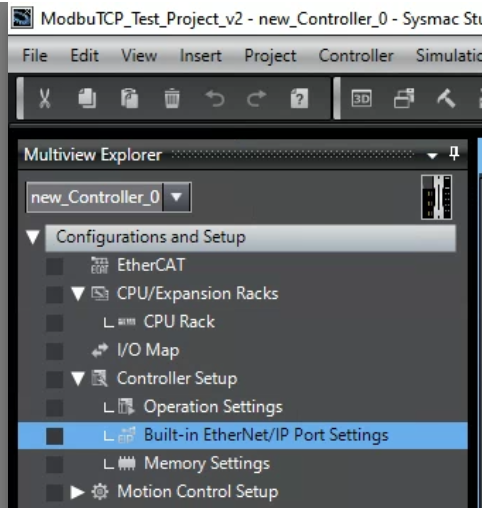Click the I/O Map arrows icon

click(x=100, y=350)
